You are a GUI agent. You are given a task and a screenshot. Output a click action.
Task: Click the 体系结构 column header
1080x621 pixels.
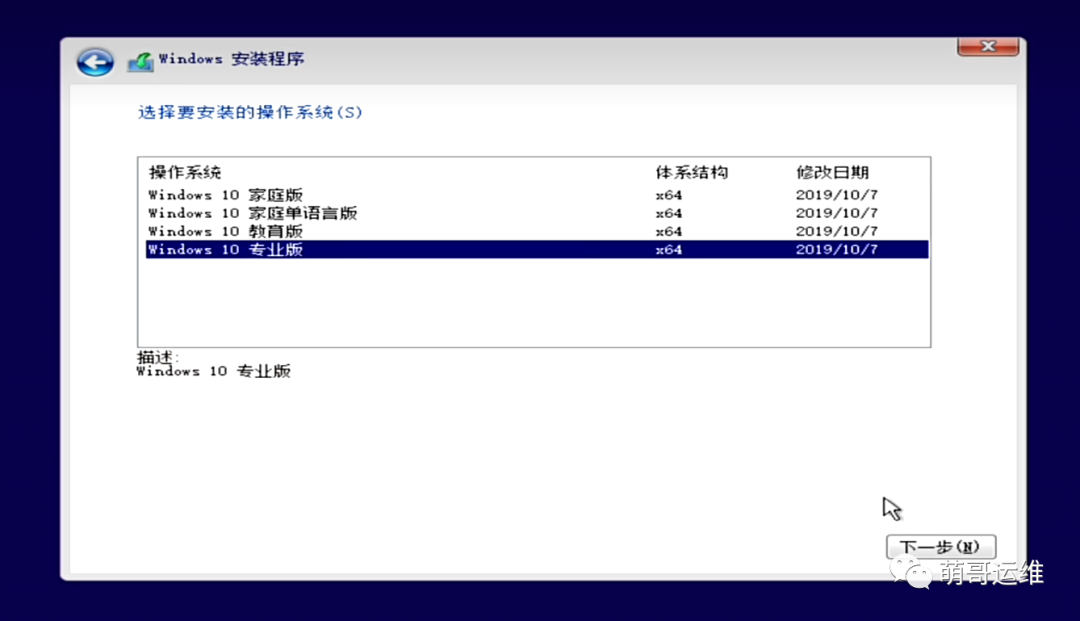[692, 172]
